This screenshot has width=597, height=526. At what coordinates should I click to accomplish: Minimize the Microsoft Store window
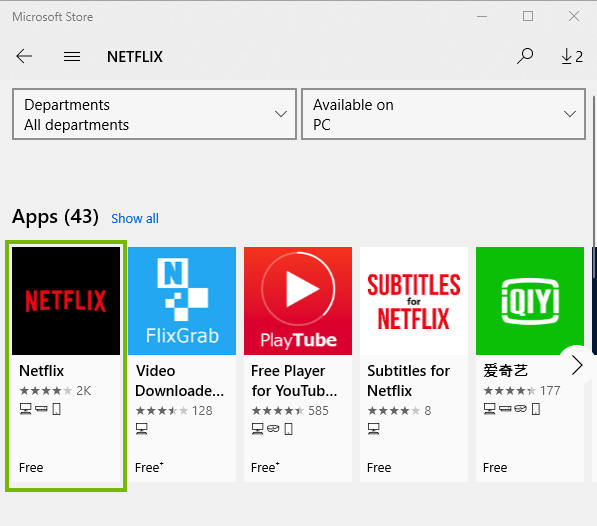tap(482, 16)
